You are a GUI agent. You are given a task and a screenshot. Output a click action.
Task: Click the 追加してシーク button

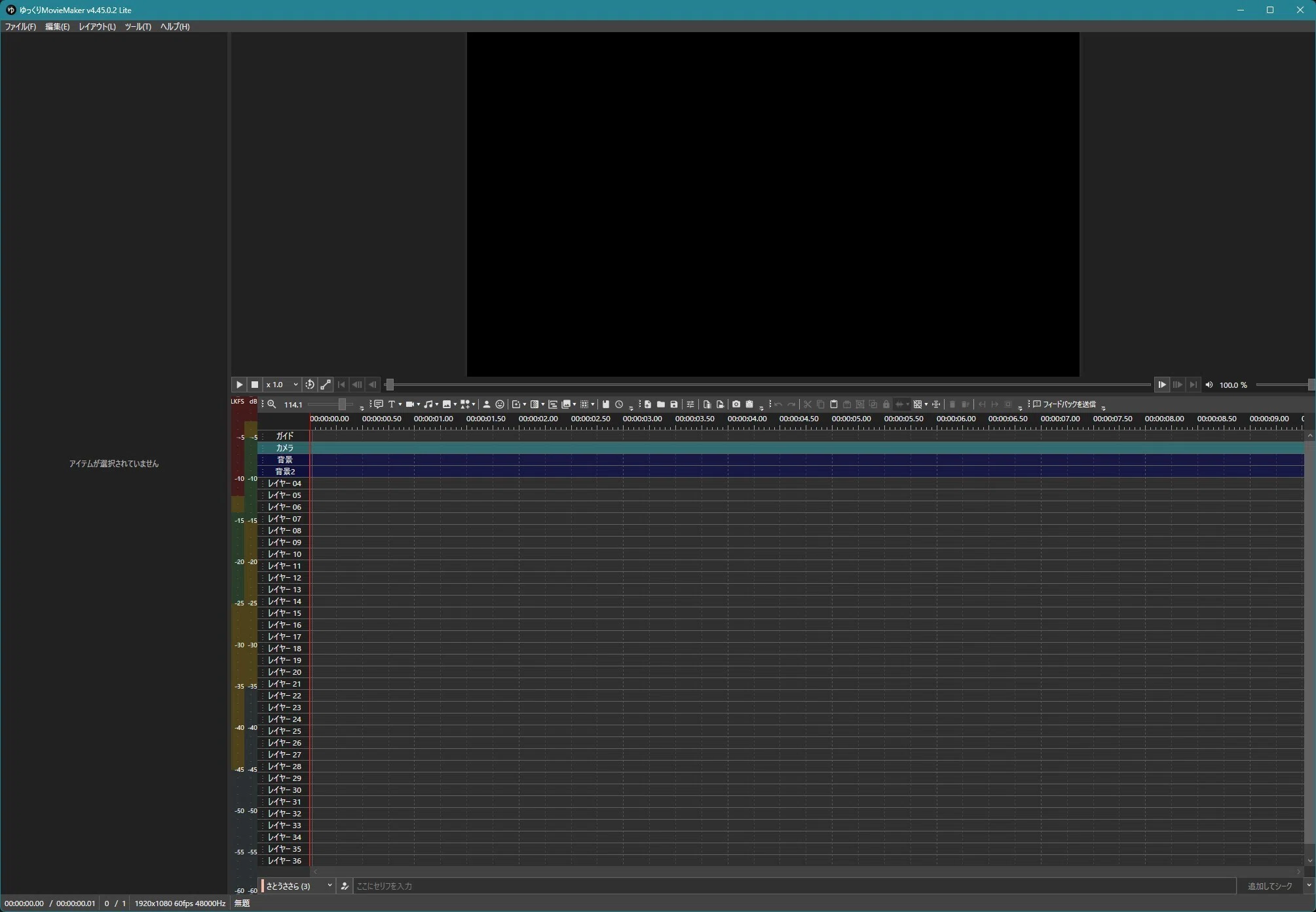pos(1269,886)
